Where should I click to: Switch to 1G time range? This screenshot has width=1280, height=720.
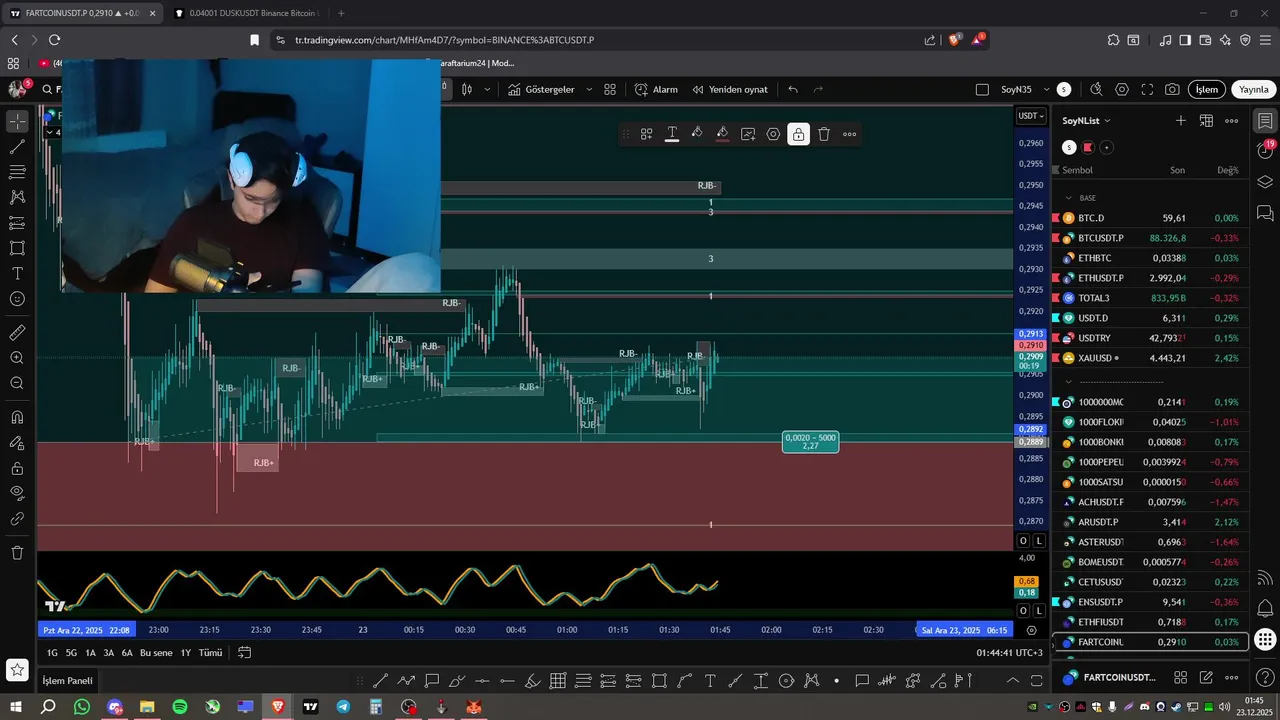click(52, 653)
